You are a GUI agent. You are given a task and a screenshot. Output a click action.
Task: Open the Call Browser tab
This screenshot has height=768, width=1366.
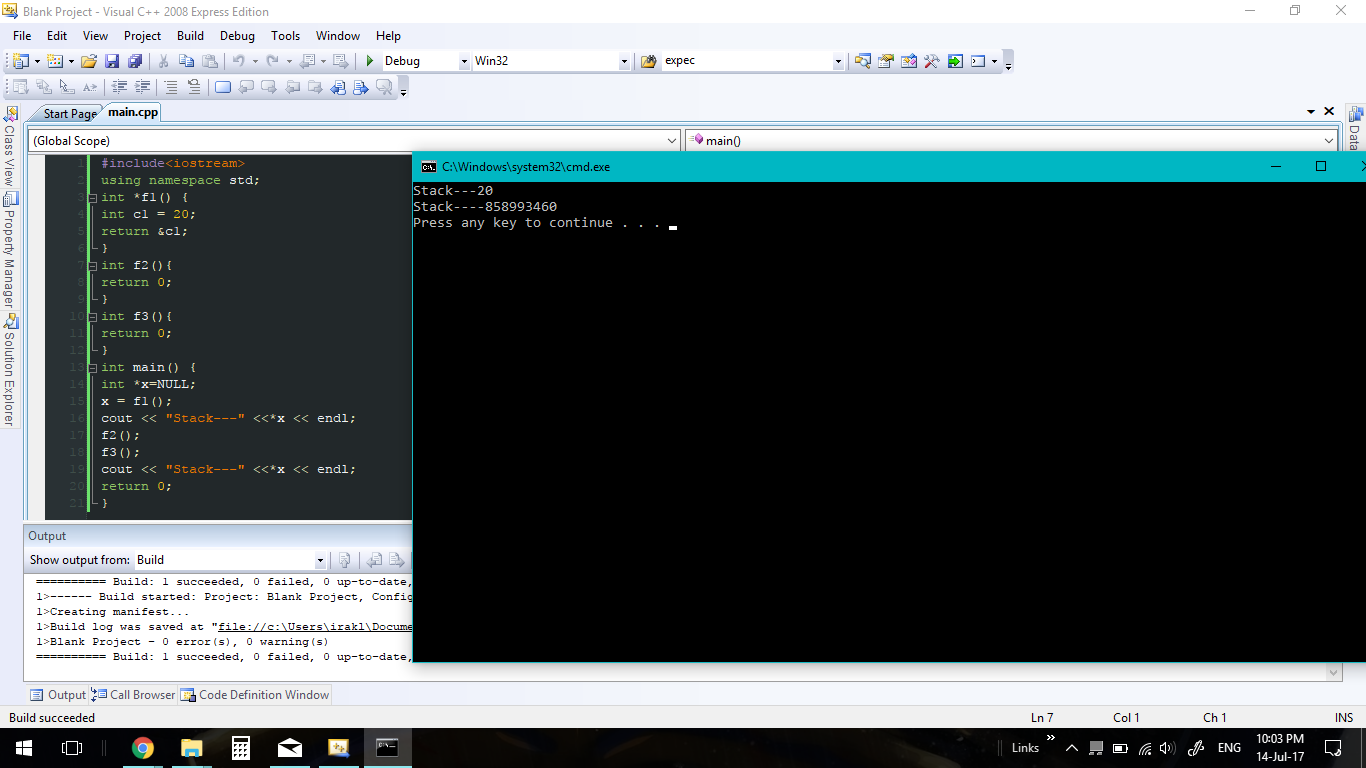pos(141,695)
